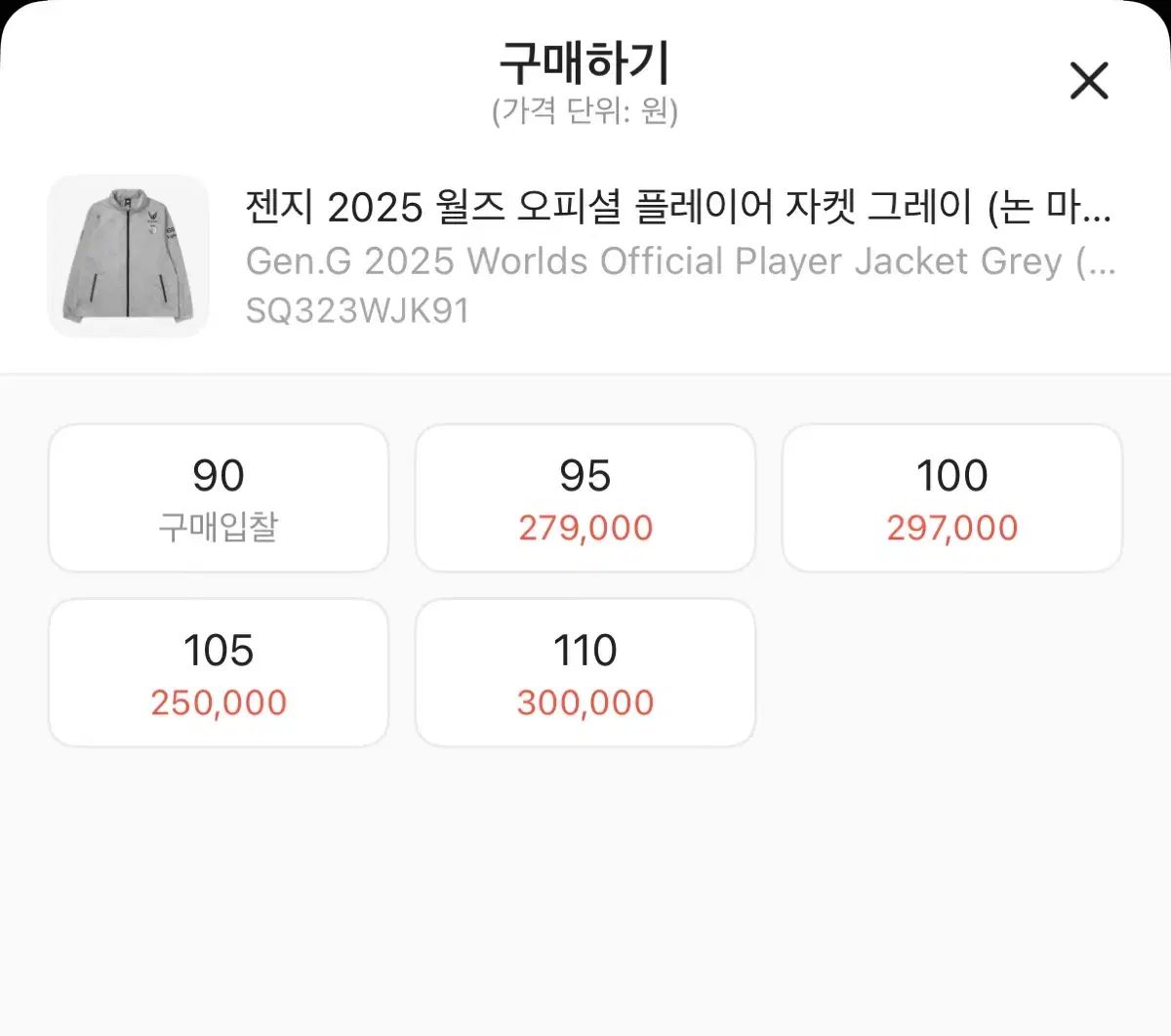This screenshot has height=1036, width=1171.
Task: Pick the size 100 option
Action: coord(952,498)
